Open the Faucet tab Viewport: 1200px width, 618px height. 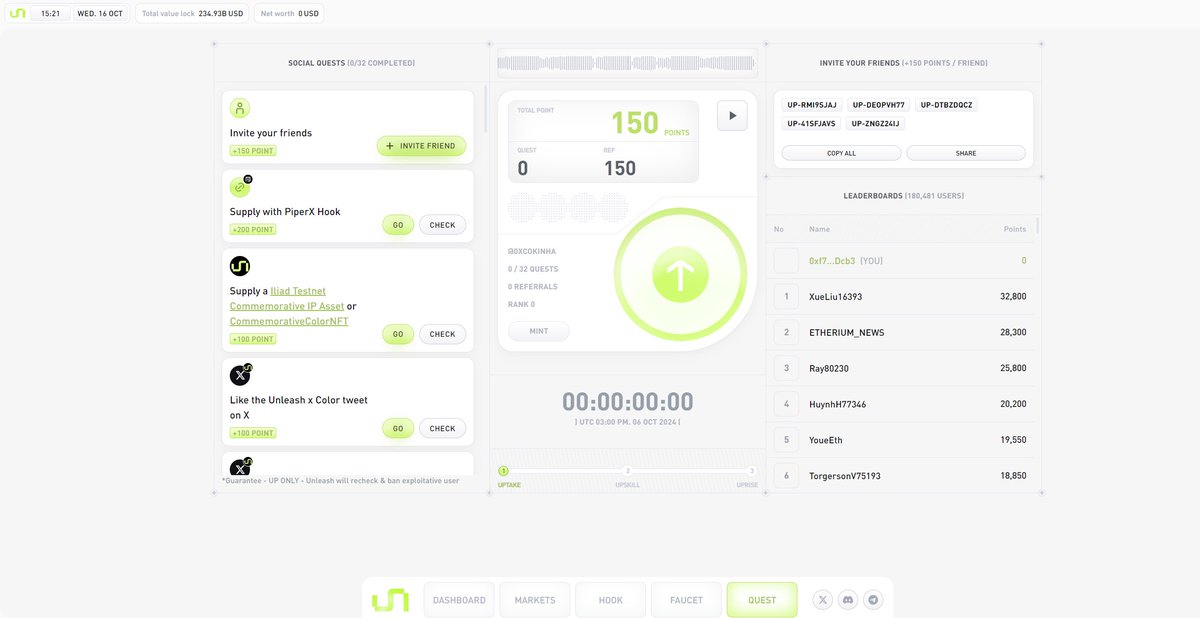pos(686,600)
